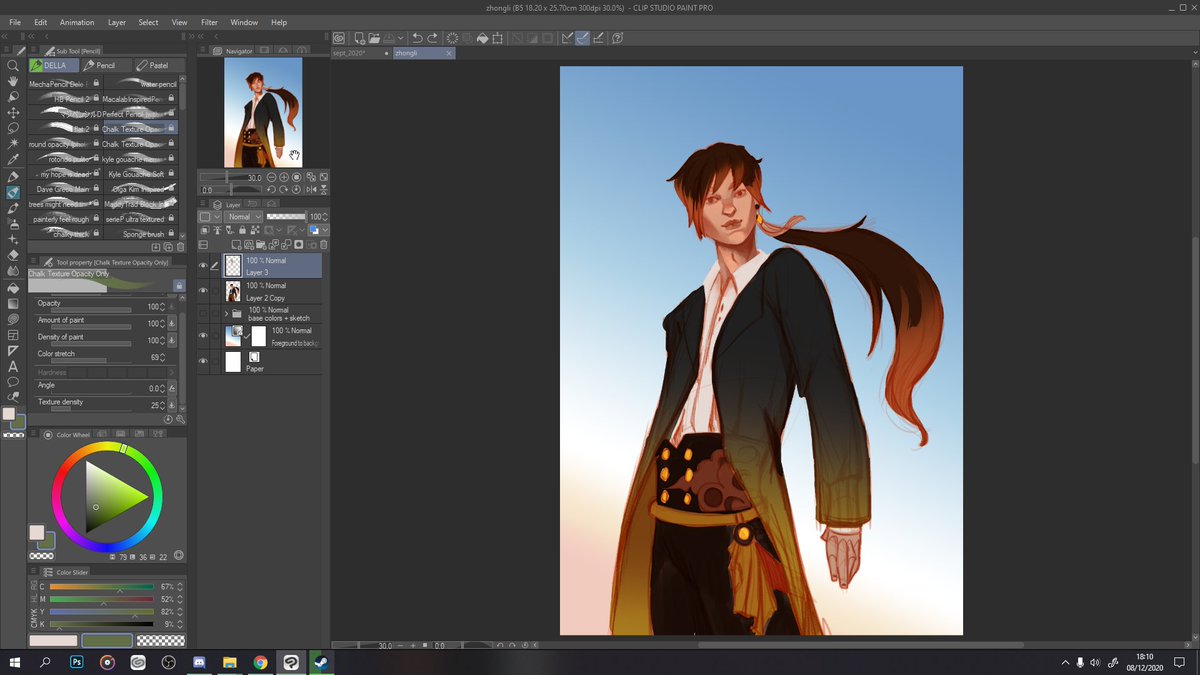
Task: Select the Lasso selection tool
Action: click(x=13, y=128)
